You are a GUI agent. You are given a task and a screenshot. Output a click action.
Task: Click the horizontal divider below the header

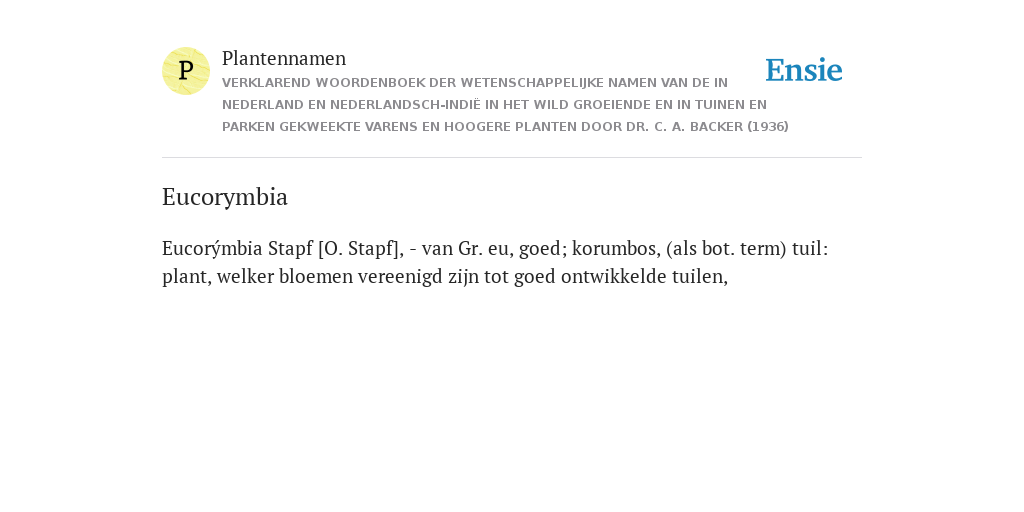point(512,157)
